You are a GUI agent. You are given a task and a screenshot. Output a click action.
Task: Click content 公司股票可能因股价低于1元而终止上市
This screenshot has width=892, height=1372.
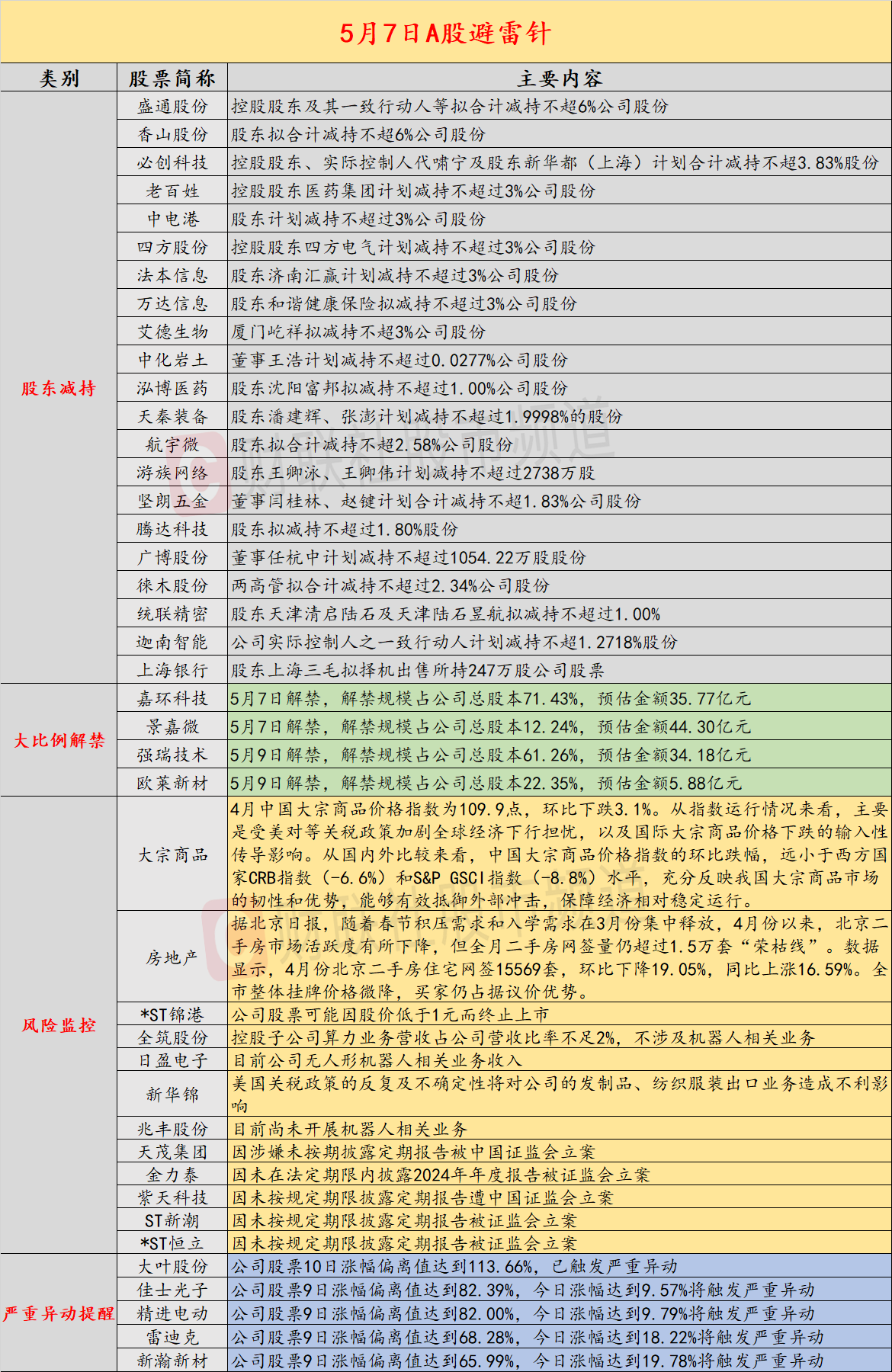[x=390, y=1015]
